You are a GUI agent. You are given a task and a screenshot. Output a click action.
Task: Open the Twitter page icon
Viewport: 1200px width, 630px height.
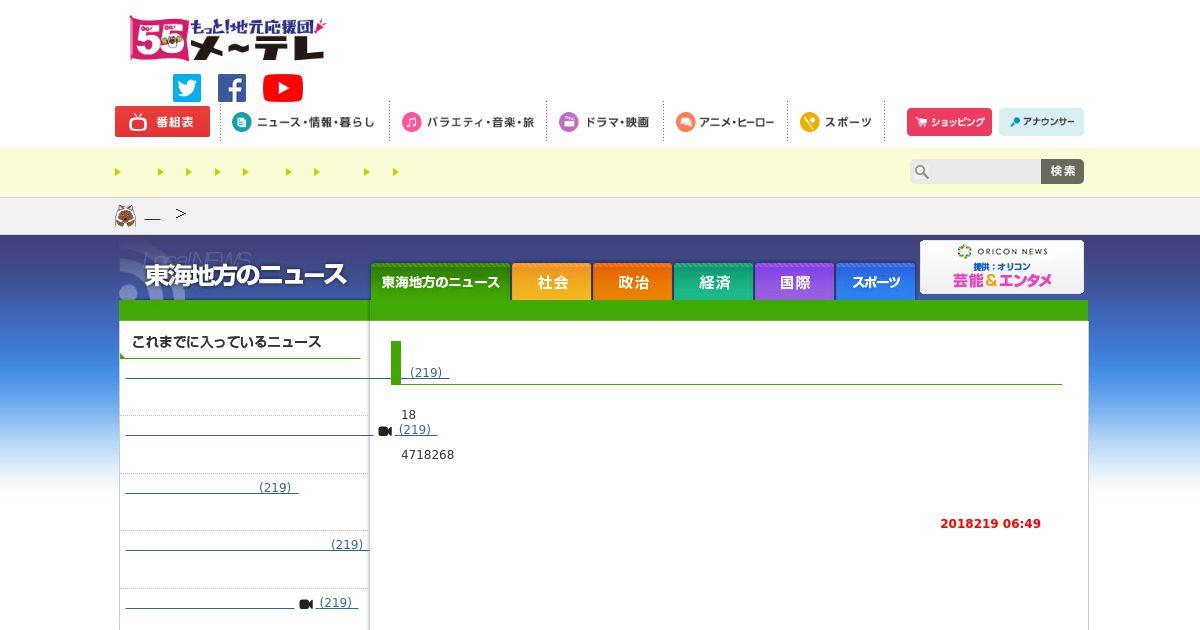(x=187, y=88)
